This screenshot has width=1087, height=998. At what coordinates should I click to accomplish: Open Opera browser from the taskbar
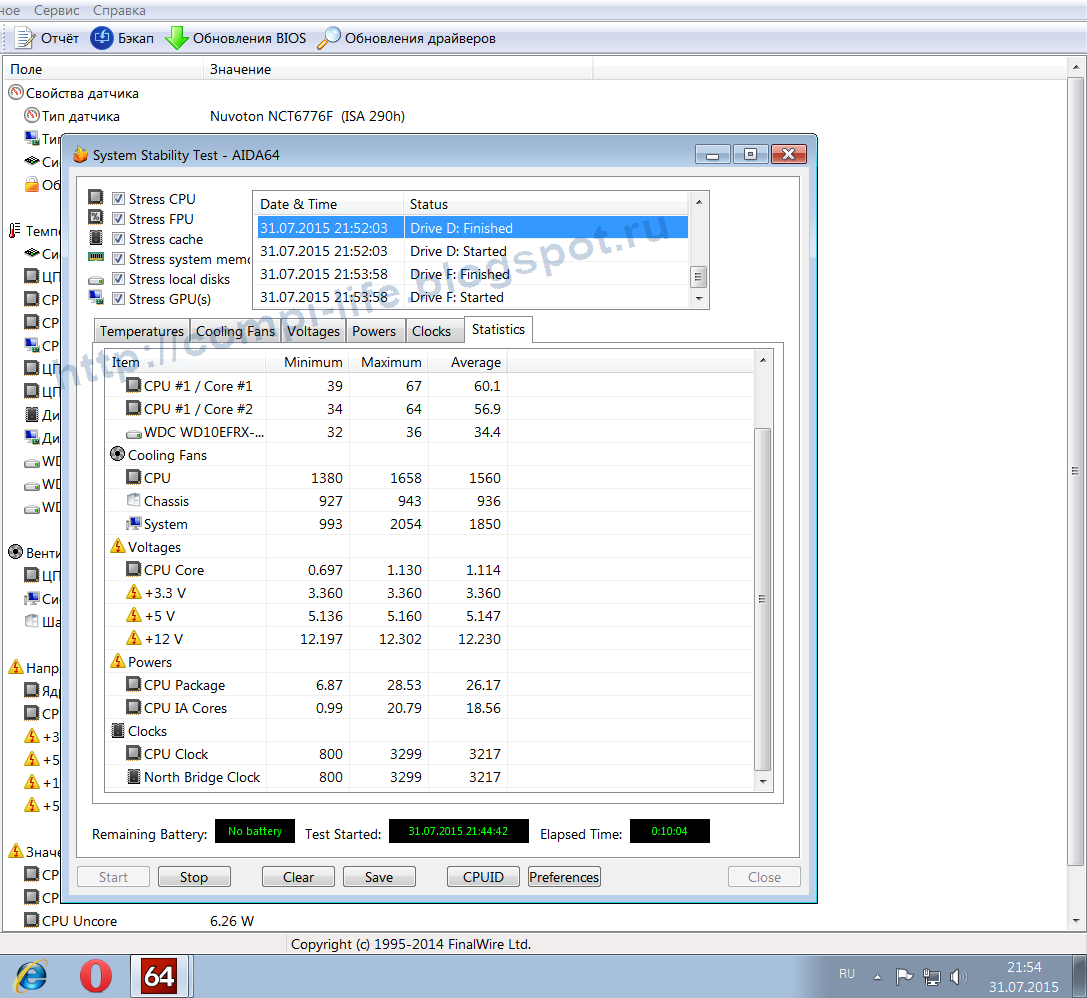pyautogui.click(x=96, y=977)
